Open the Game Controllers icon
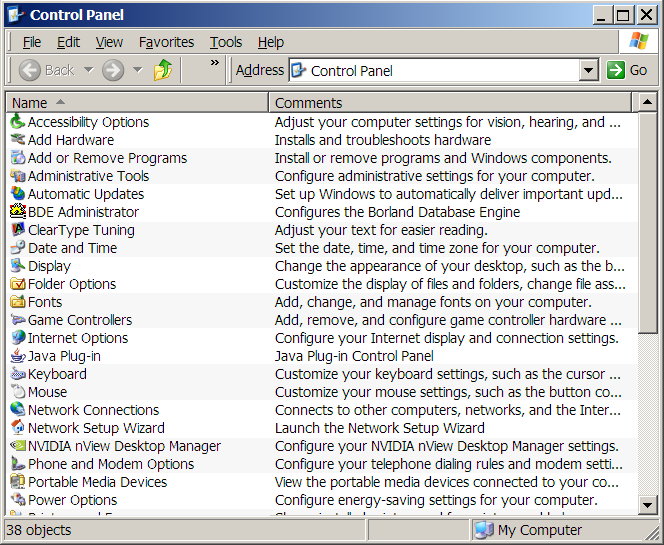Screen dimensions: 664x545 coord(18,320)
